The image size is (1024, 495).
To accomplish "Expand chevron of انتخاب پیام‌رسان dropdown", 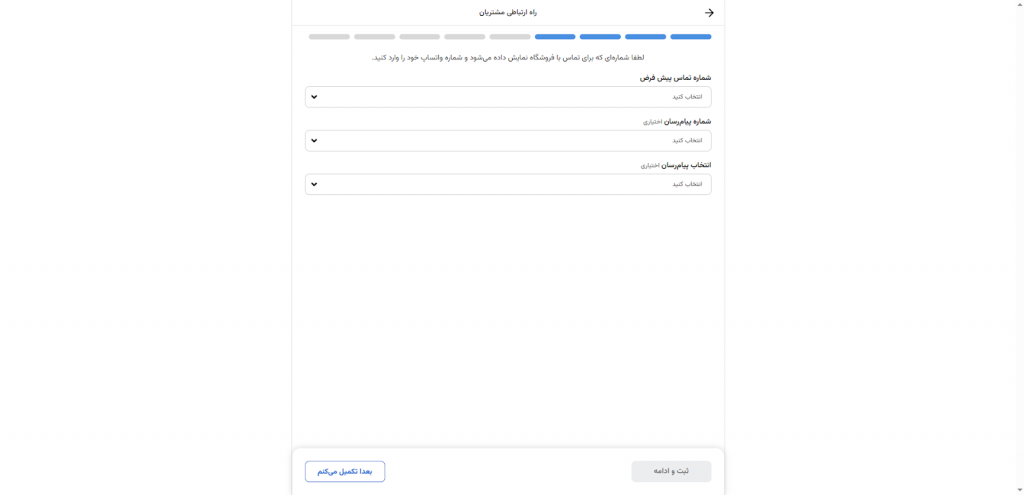I will coord(314,184).
